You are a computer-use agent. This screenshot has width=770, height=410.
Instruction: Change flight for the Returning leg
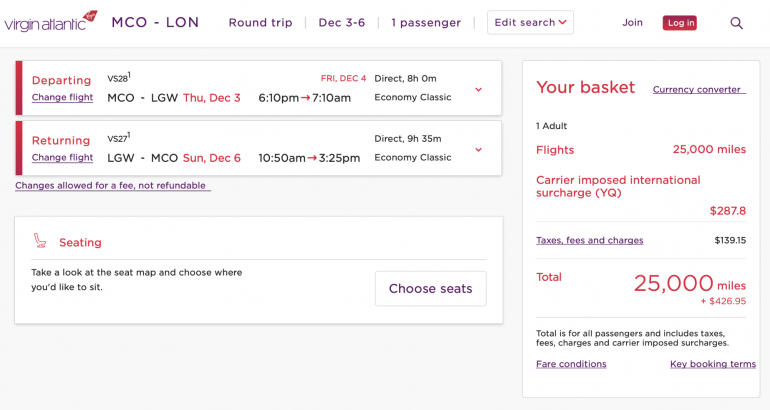62,157
